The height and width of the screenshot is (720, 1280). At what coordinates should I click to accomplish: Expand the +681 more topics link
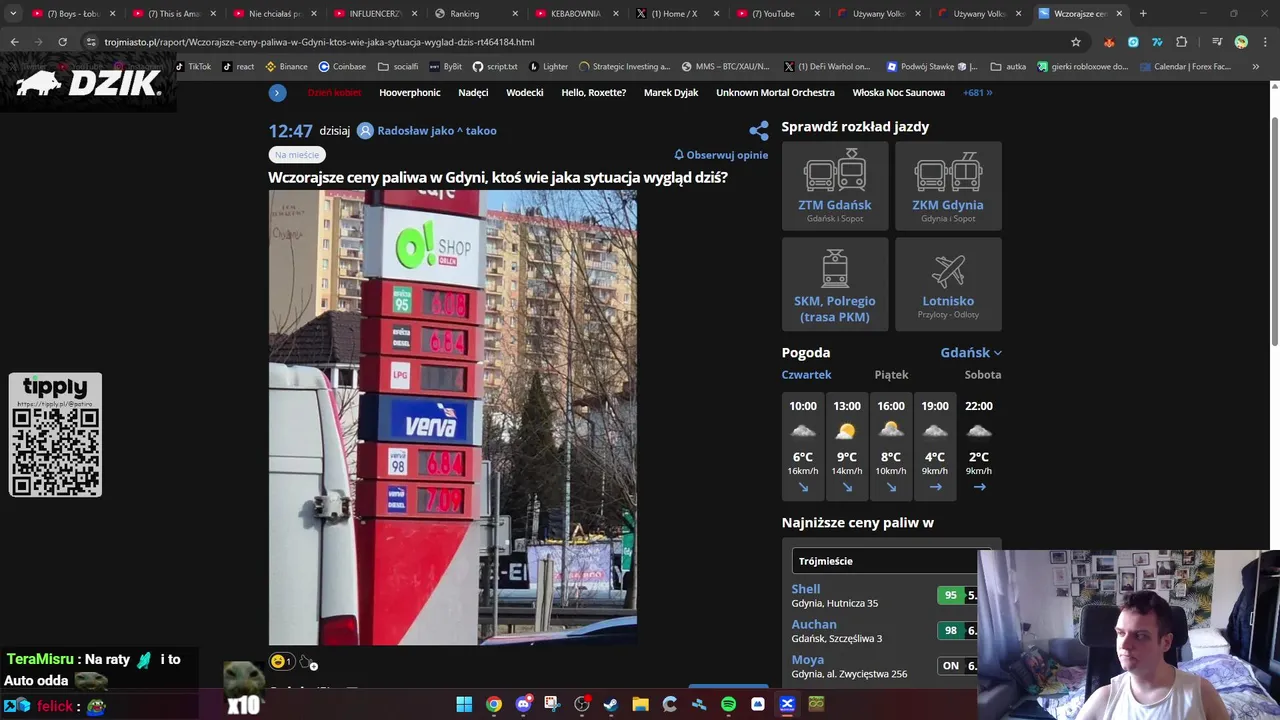pyautogui.click(x=977, y=93)
